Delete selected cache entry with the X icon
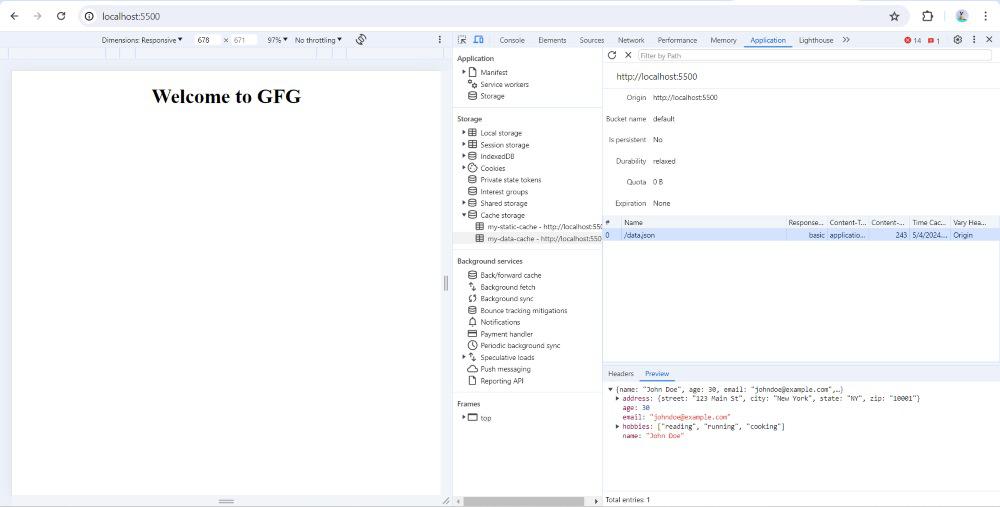Screen dimensions: 1000x507 (628, 55)
